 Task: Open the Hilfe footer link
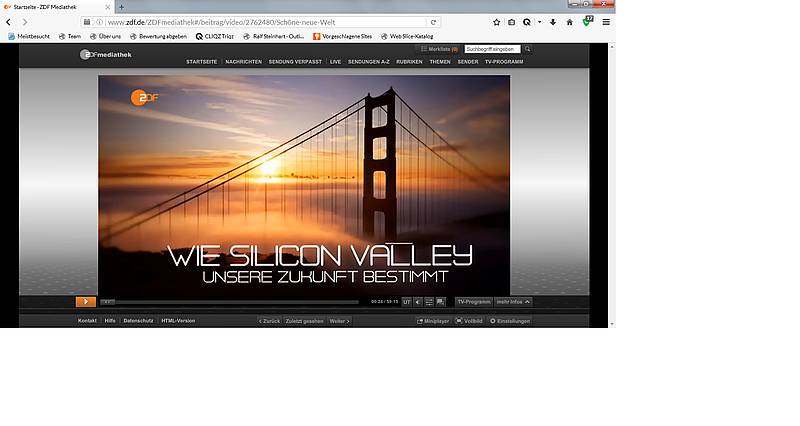coord(110,321)
